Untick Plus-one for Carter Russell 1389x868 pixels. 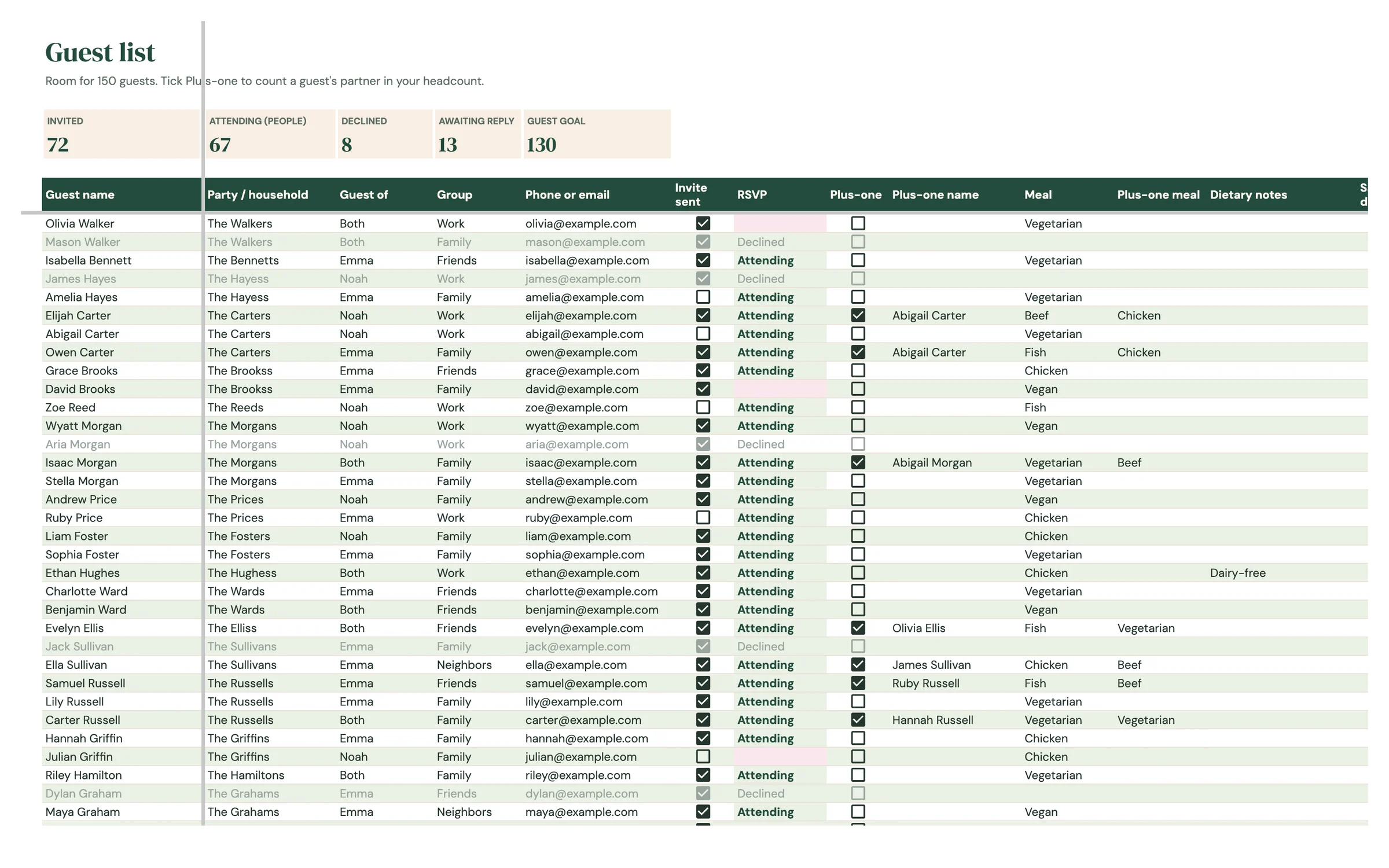[x=858, y=720]
